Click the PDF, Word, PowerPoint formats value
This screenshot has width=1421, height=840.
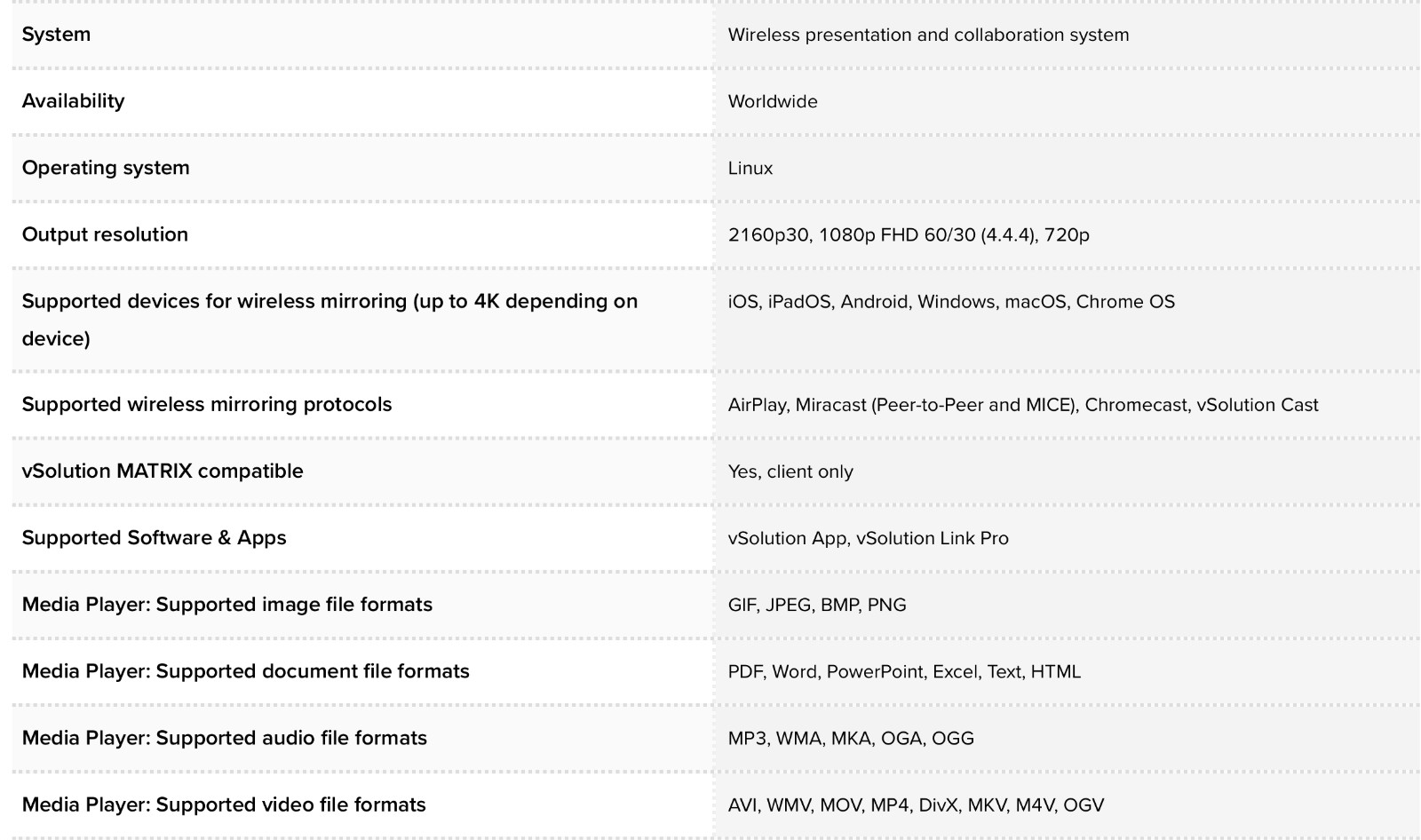coord(904,671)
